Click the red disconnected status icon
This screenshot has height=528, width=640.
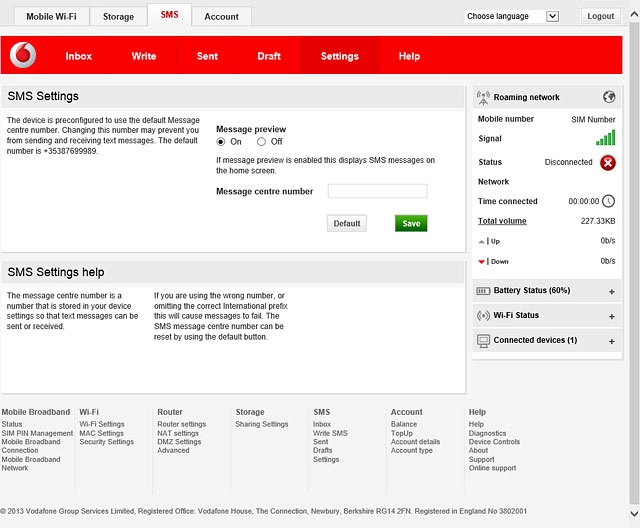point(608,163)
